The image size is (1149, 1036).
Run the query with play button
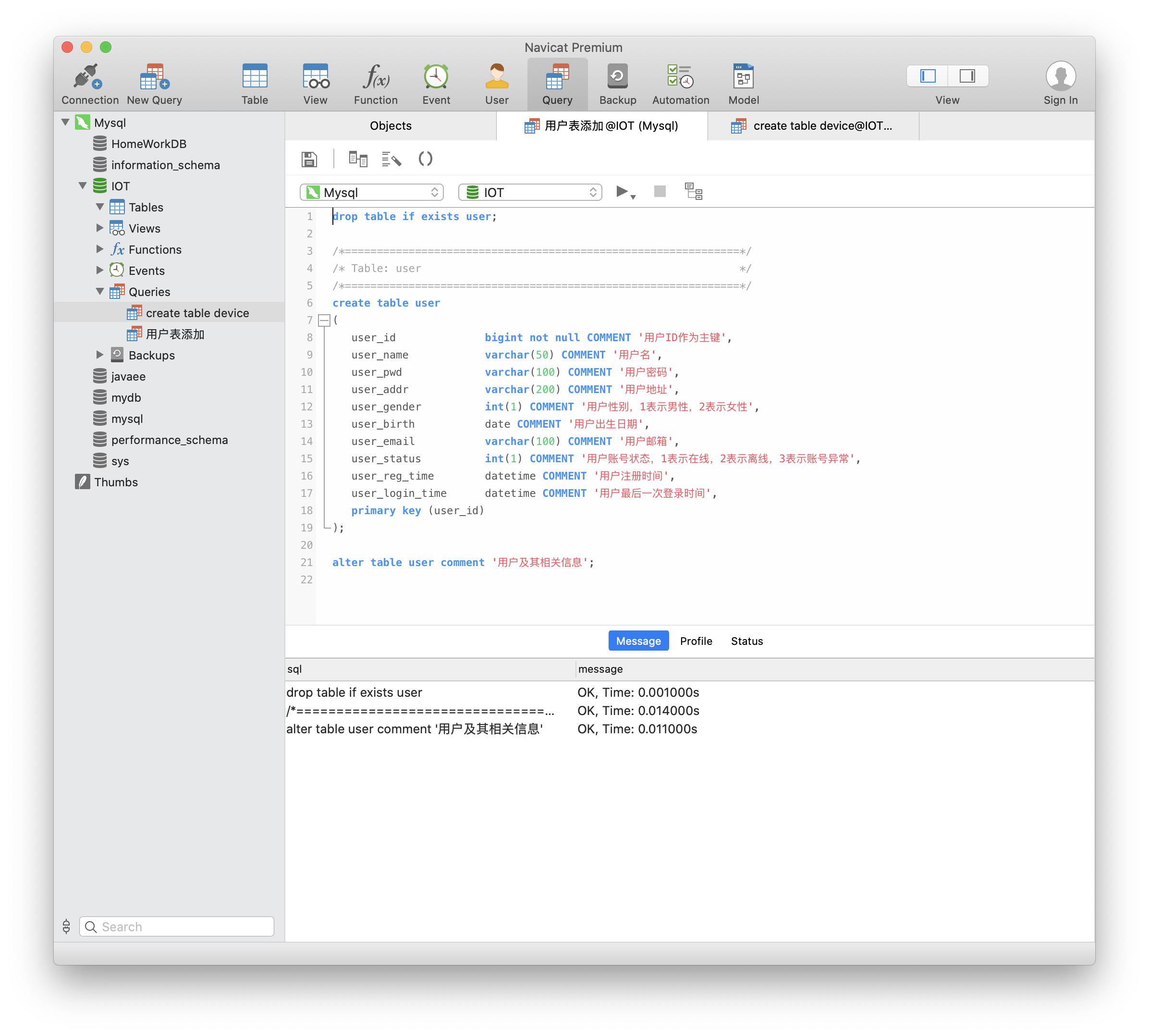[622, 192]
